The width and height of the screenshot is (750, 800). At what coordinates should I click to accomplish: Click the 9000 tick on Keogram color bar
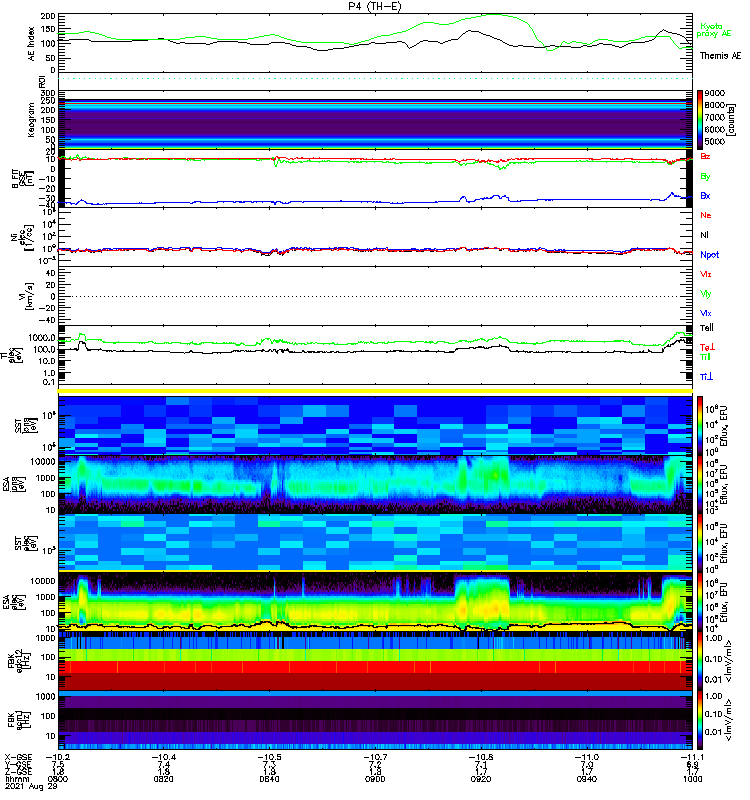pos(714,93)
